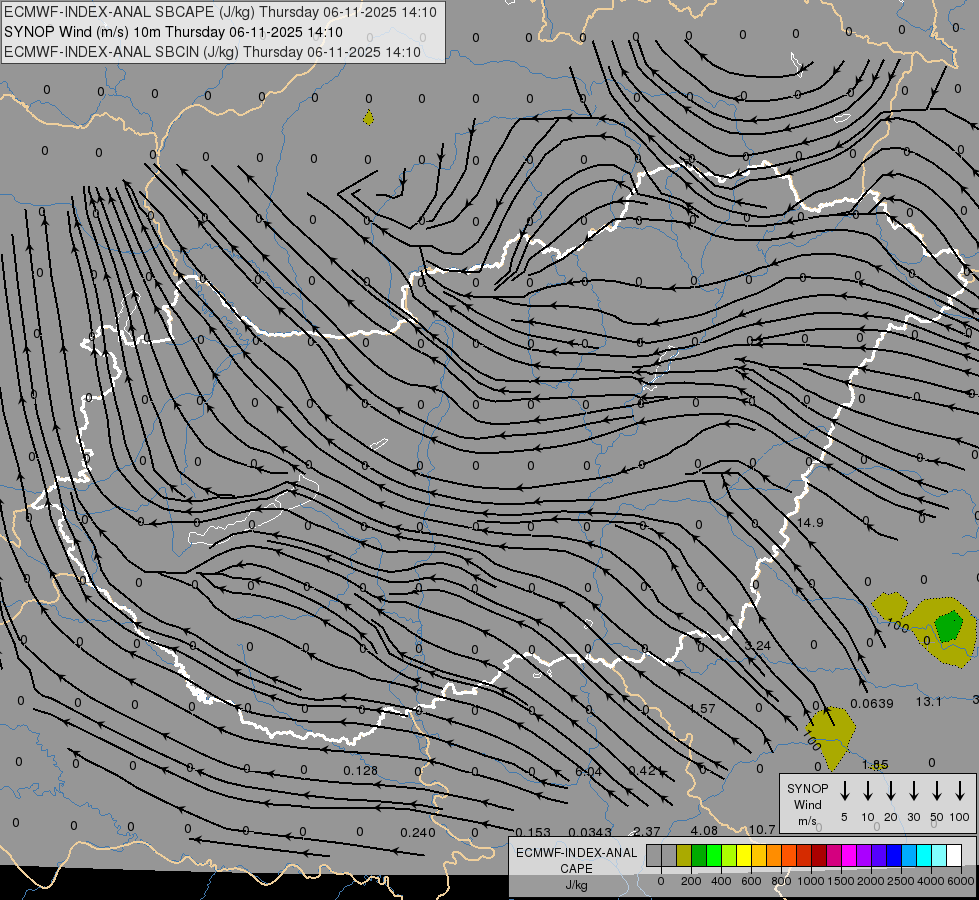The width and height of the screenshot is (979, 900).
Task: Select the 30 m/s wind legend arrow
Action: coord(914,791)
